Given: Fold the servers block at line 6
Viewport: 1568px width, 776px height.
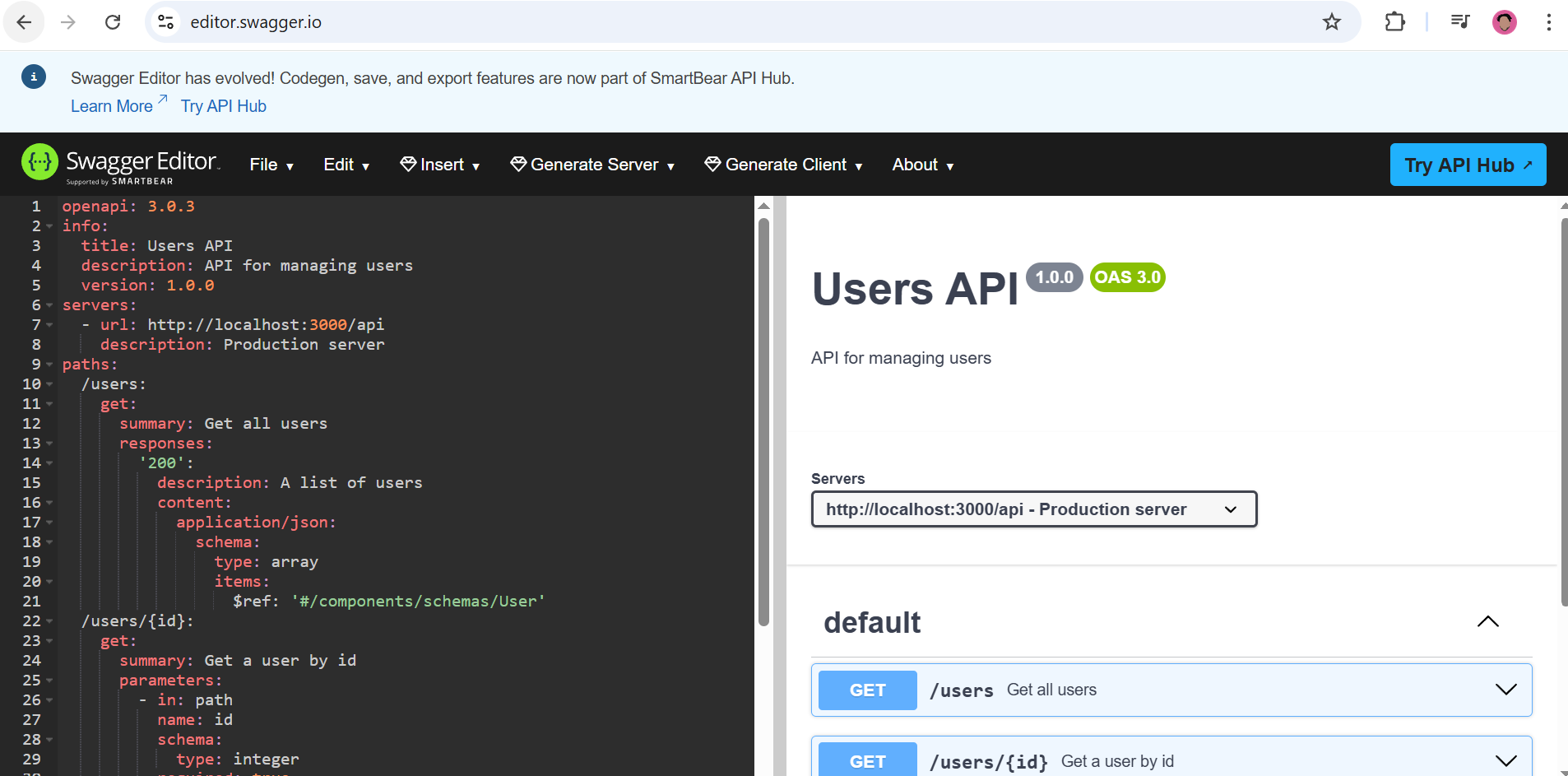Looking at the screenshot, I should pos(49,305).
